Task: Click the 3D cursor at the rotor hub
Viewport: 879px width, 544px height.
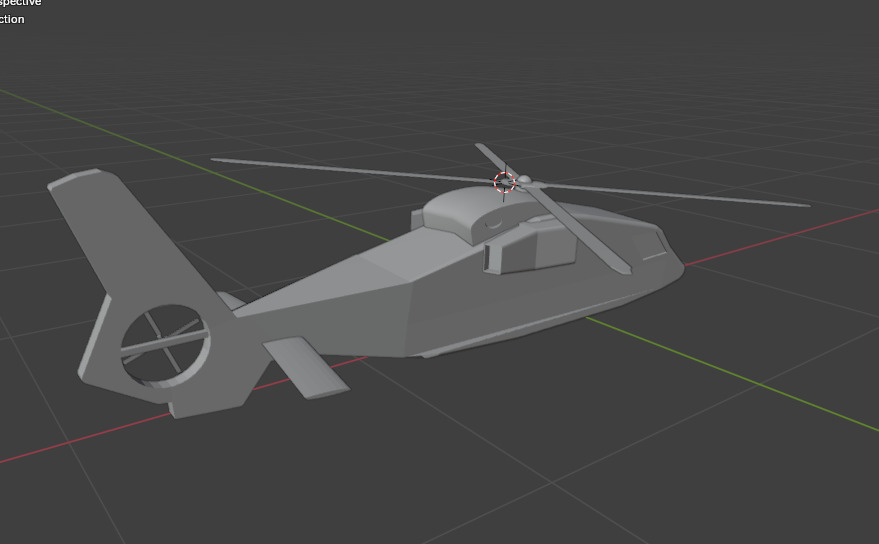Action: [x=504, y=182]
